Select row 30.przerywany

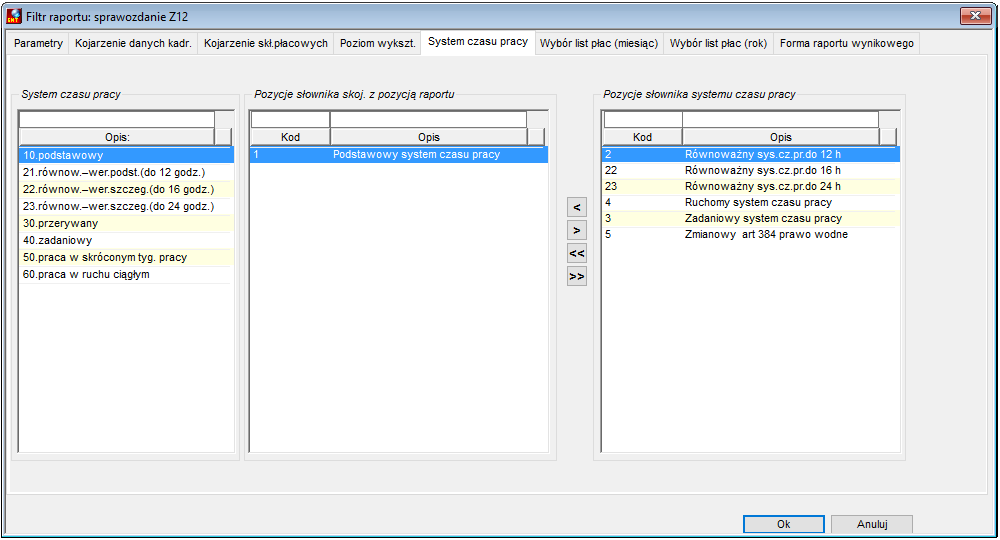pyautogui.click(x=126, y=223)
